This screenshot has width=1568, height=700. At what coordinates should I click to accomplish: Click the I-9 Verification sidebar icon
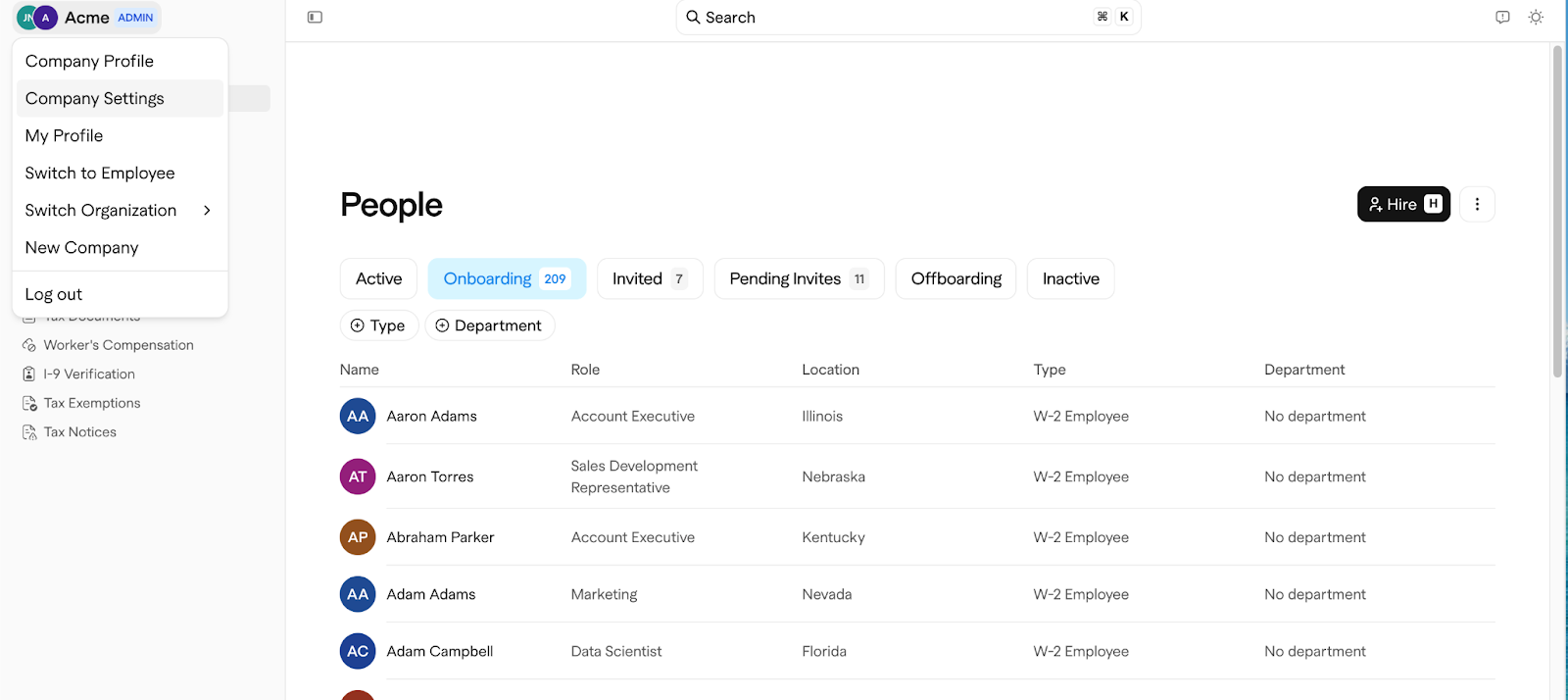29,374
